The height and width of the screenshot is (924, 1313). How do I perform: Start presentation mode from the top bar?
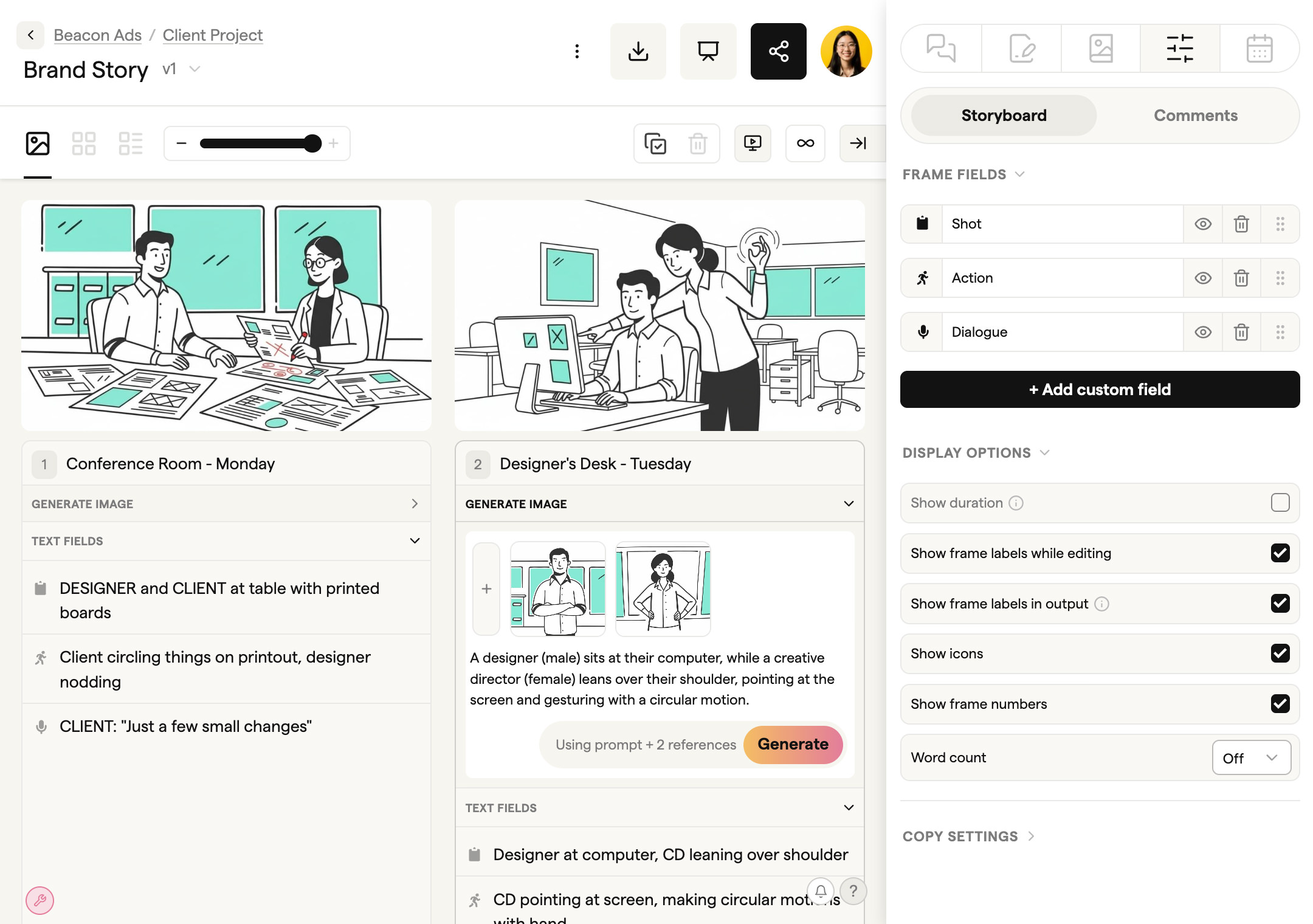click(x=708, y=51)
